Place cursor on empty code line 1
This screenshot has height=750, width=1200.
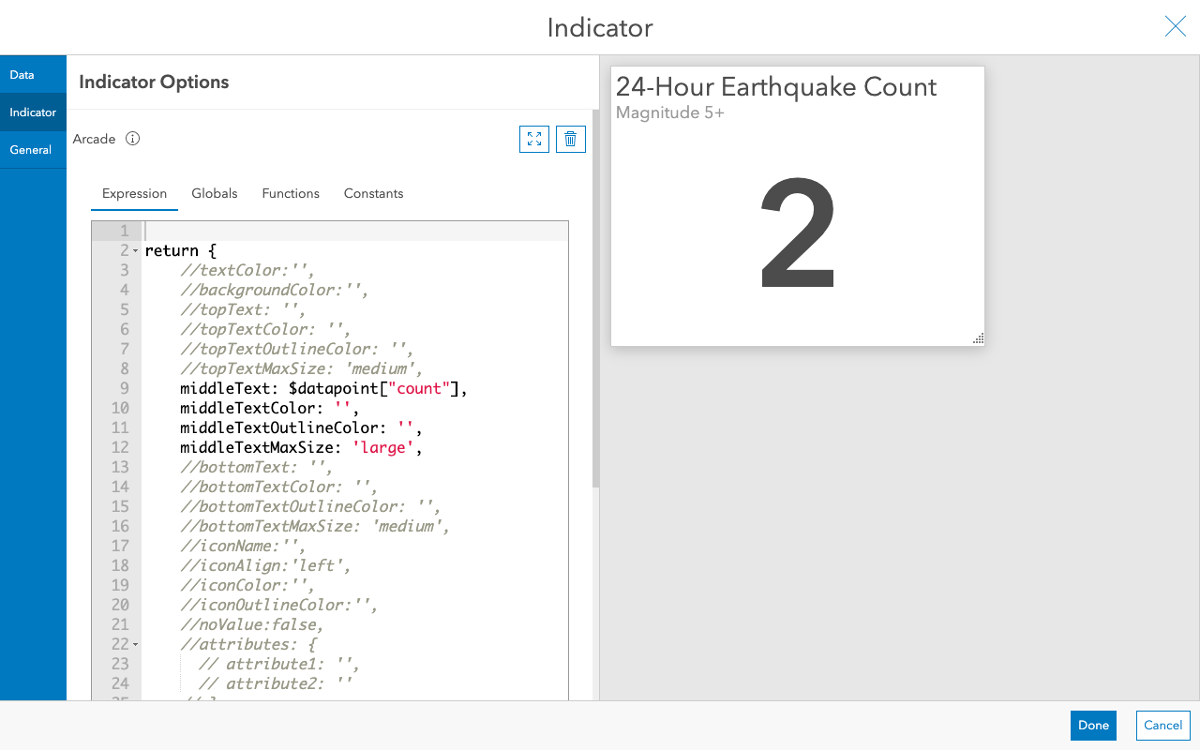tap(355, 231)
